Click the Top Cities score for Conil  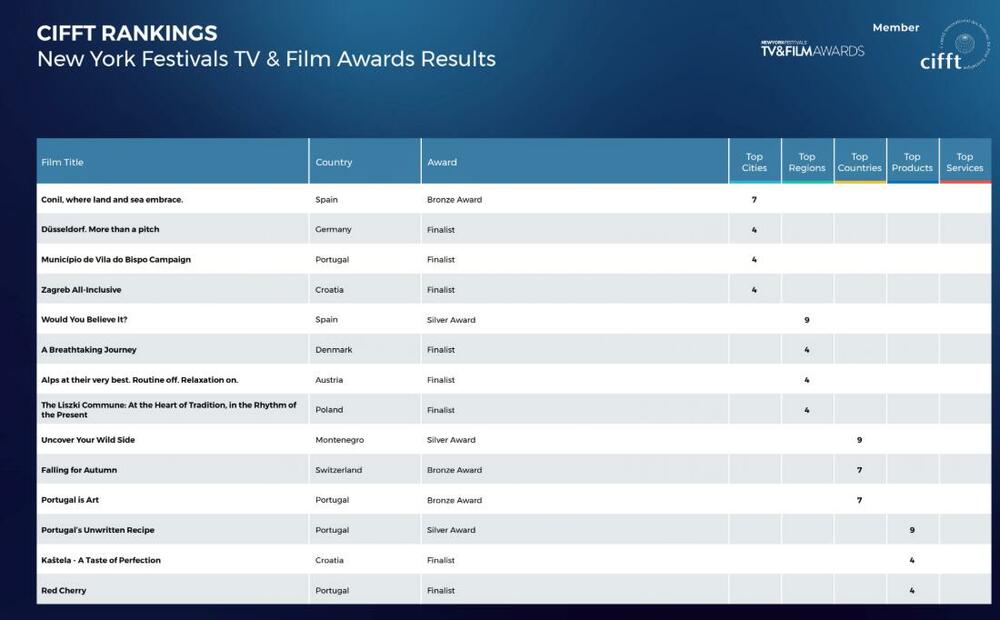754,200
